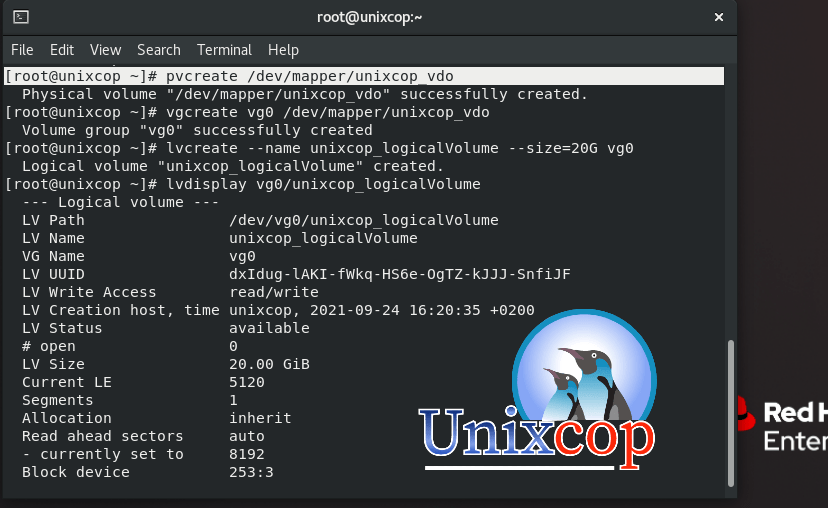
Task: Click the lvdisplay vg0/unixcop_logicalVolume command
Action: click(243, 184)
